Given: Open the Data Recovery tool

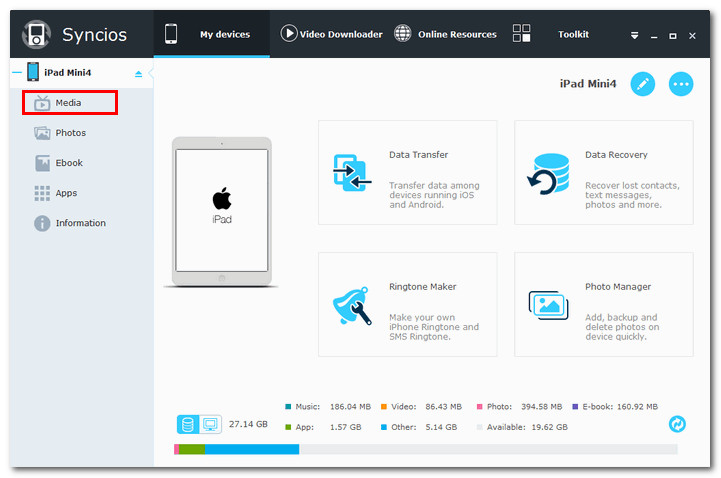Looking at the screenshot, I should [x=603, y=173].
